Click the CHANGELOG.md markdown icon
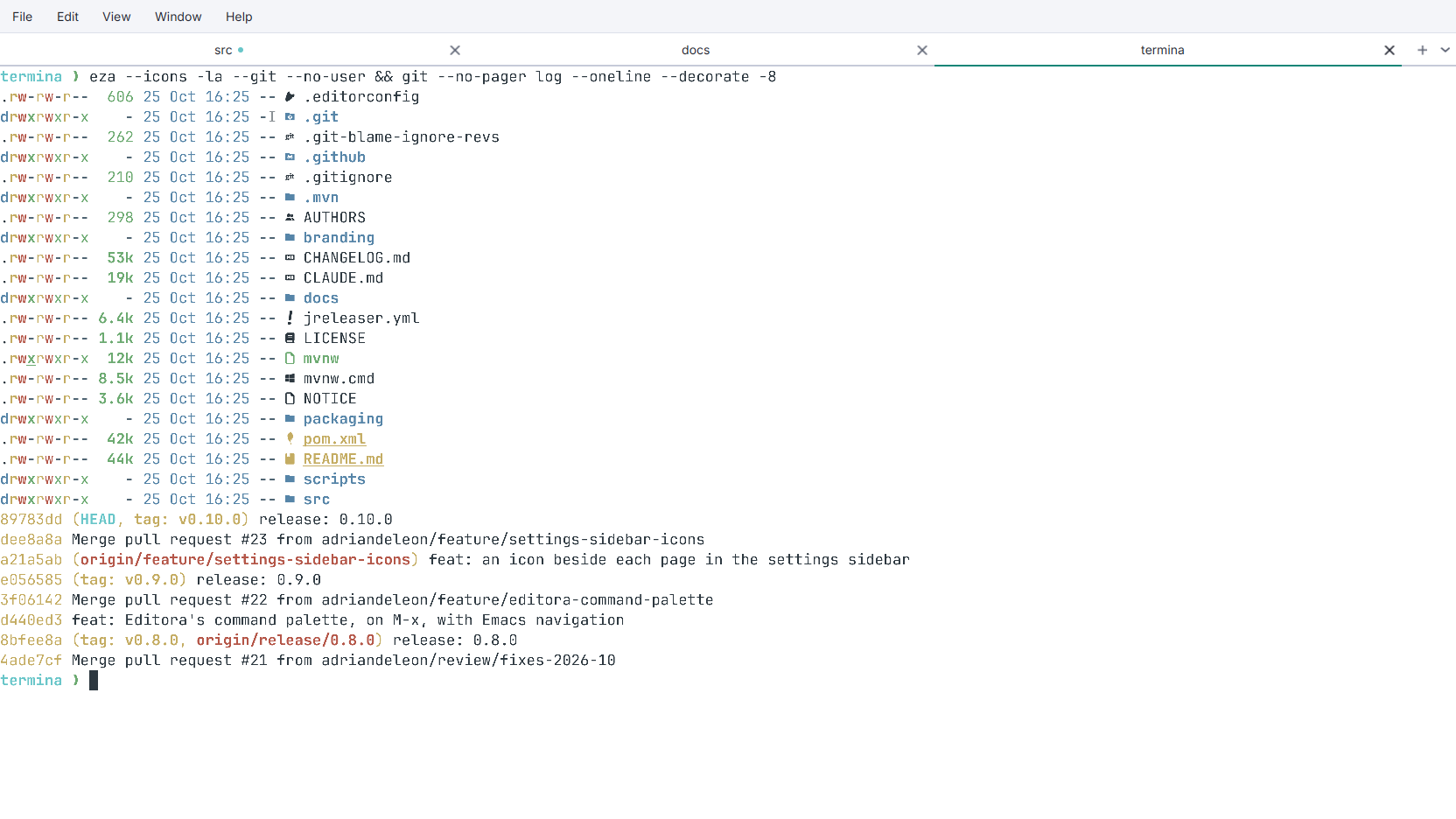This screenshot has height=819, width=1456. [290, 258]
